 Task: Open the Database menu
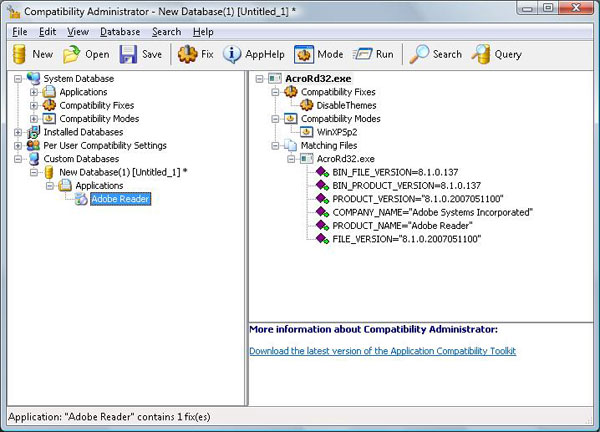[x=120, y=32]
